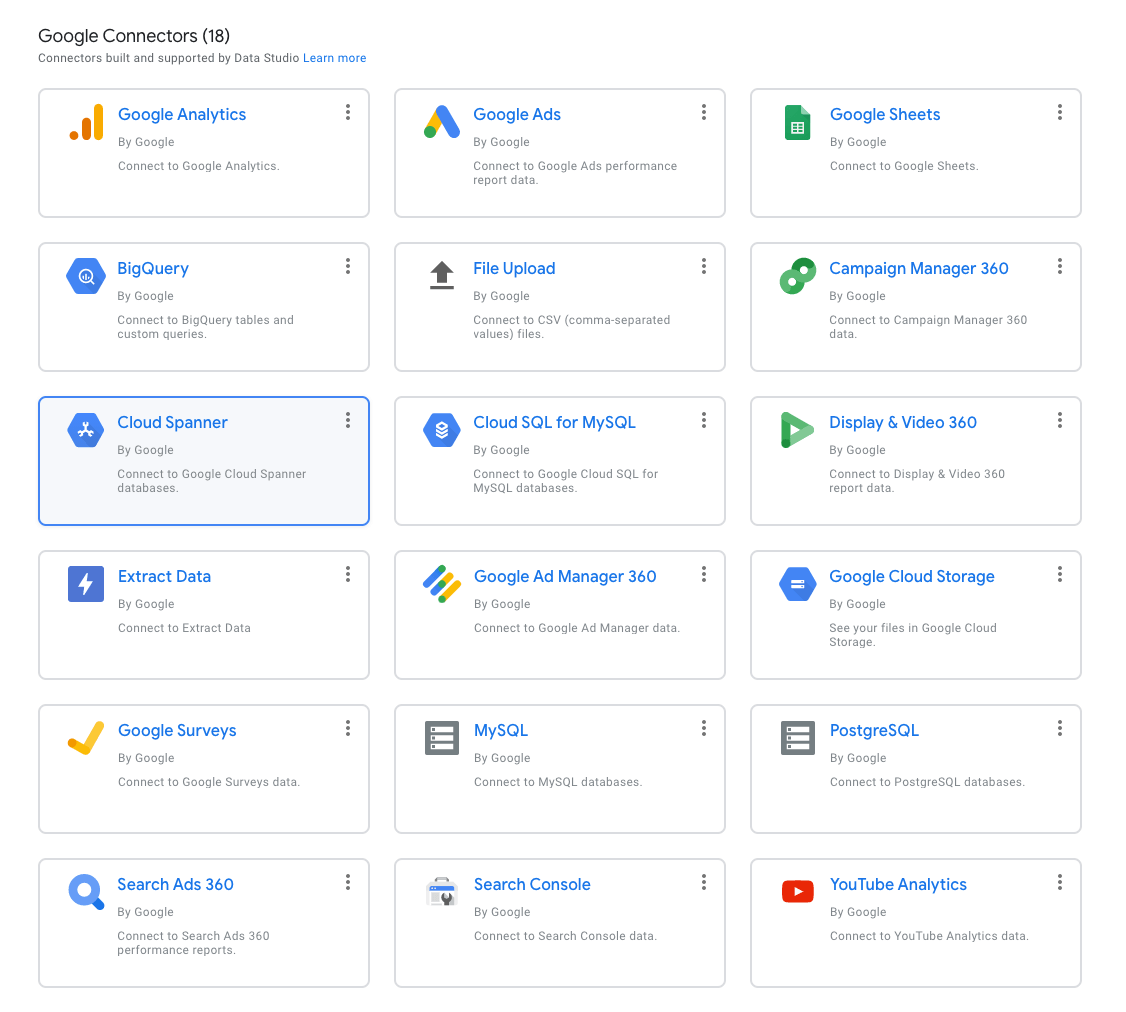Click the Display & Video 360 play icon
Viewport: 1126px width, 1012px height.
797,430
